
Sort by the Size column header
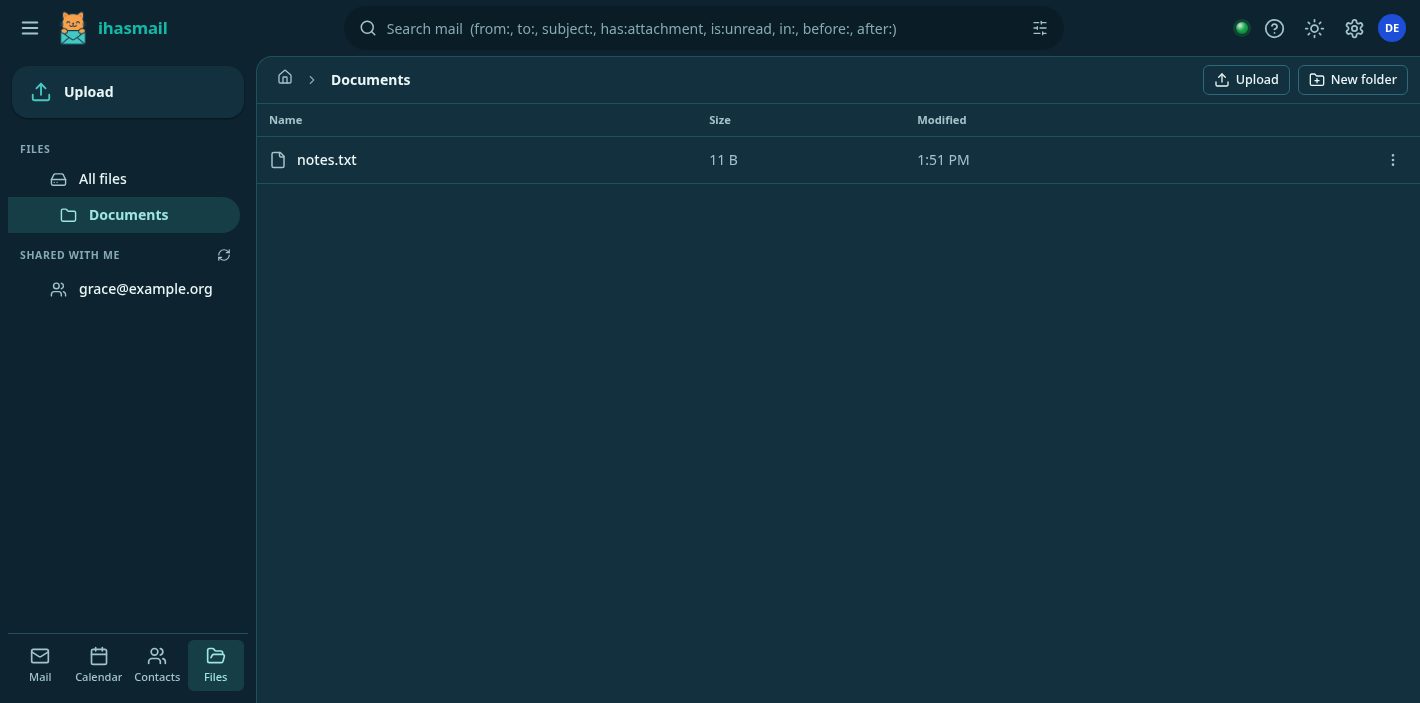[720, 120]
